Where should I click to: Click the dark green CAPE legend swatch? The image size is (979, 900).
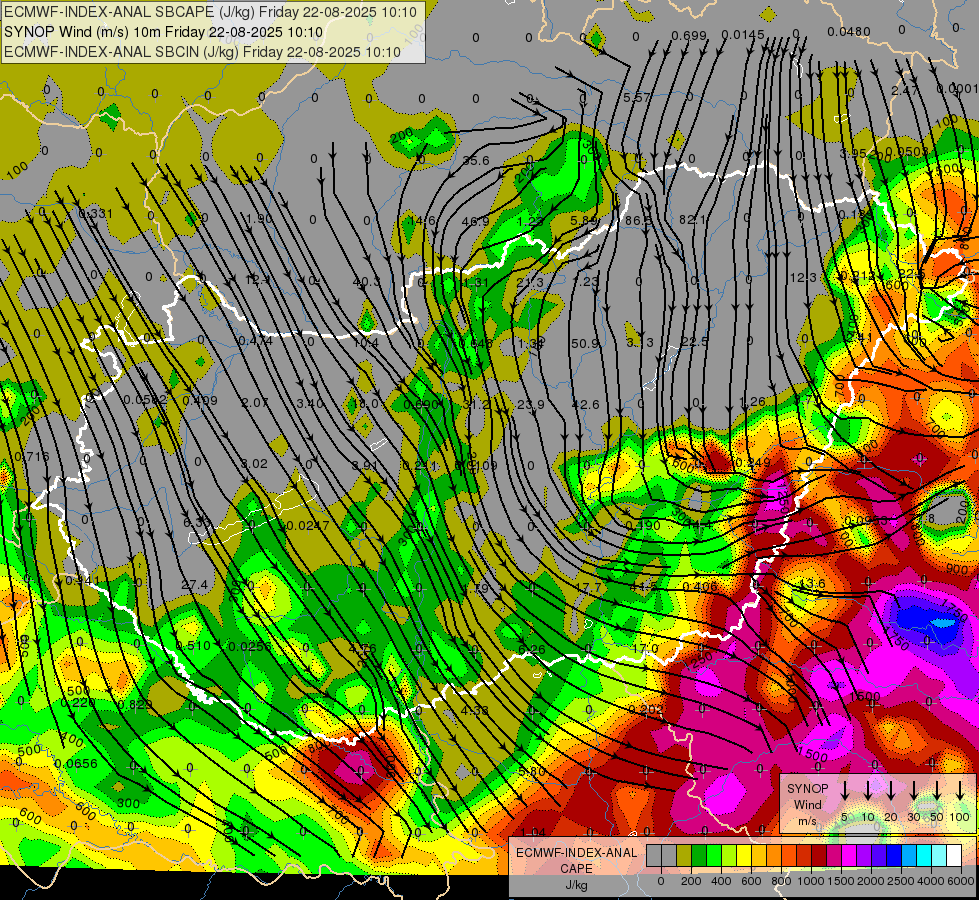(699, 855)
